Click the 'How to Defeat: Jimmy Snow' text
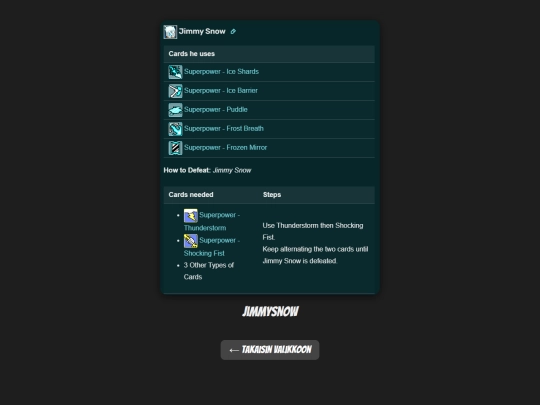Viewport: 540px width, 405px height. point(207,170)
